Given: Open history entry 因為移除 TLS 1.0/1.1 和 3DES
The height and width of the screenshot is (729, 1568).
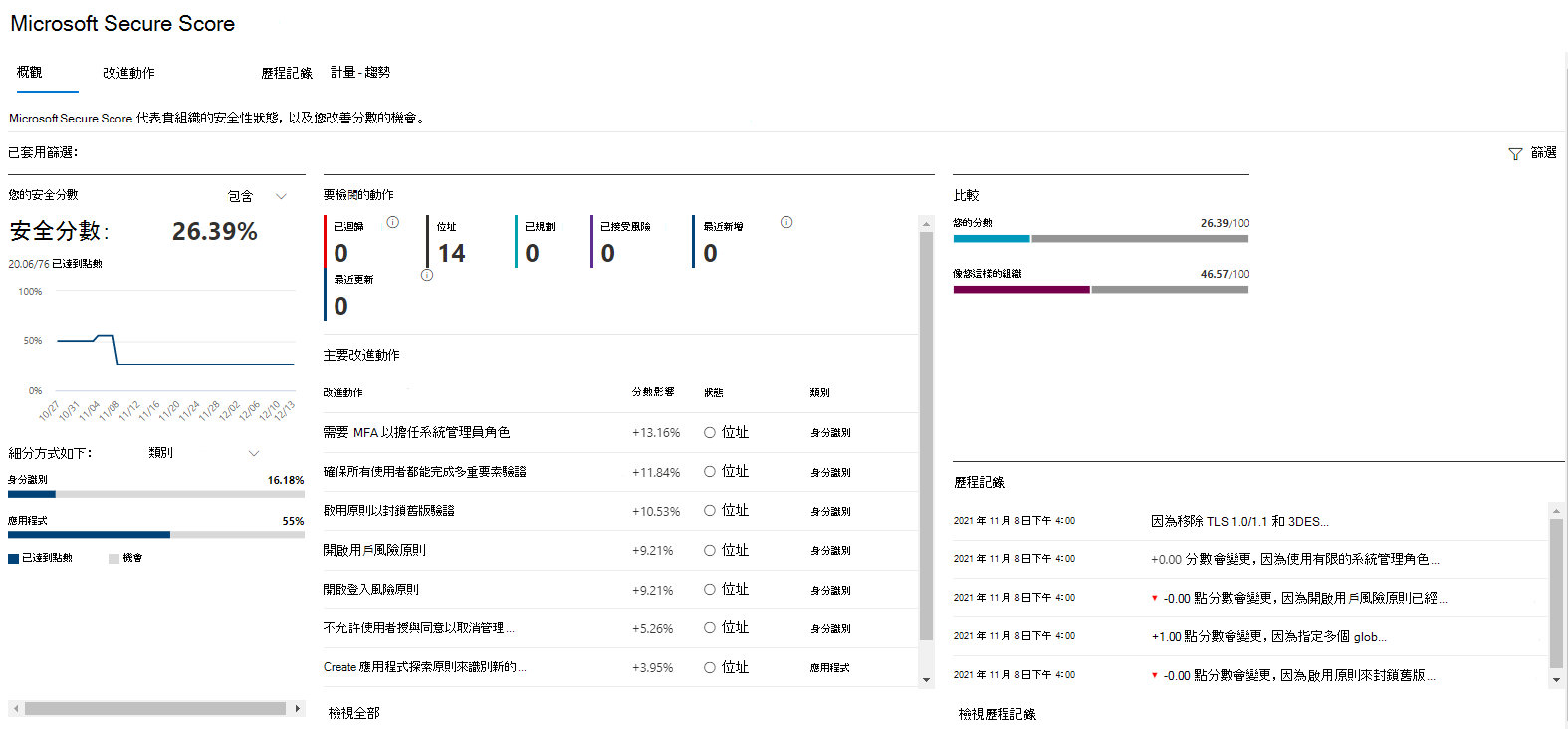Looking at the screenshot, I should point(1239,521).
